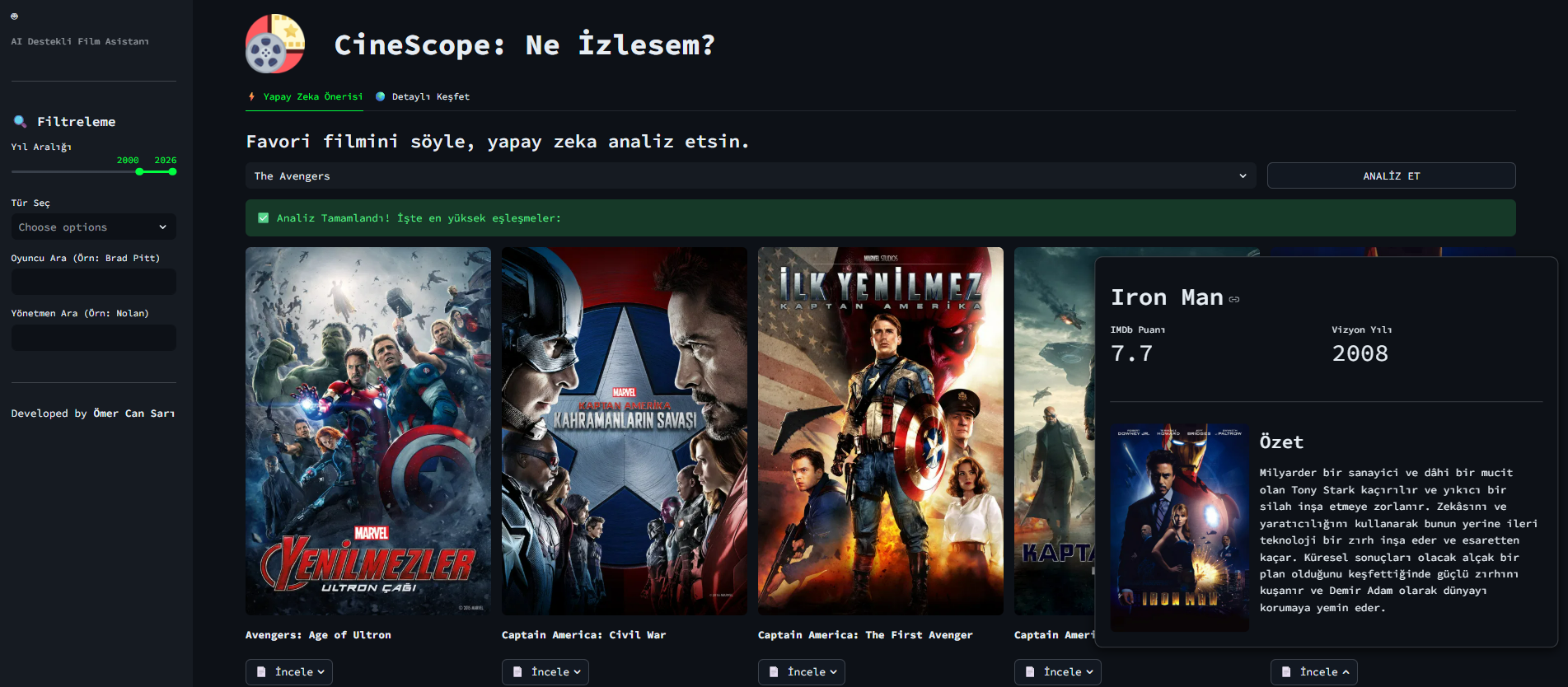1568x687 pixels.
Task: Click the magnifier icon beside Filtreleme
Action: click(x=20, y=122)
